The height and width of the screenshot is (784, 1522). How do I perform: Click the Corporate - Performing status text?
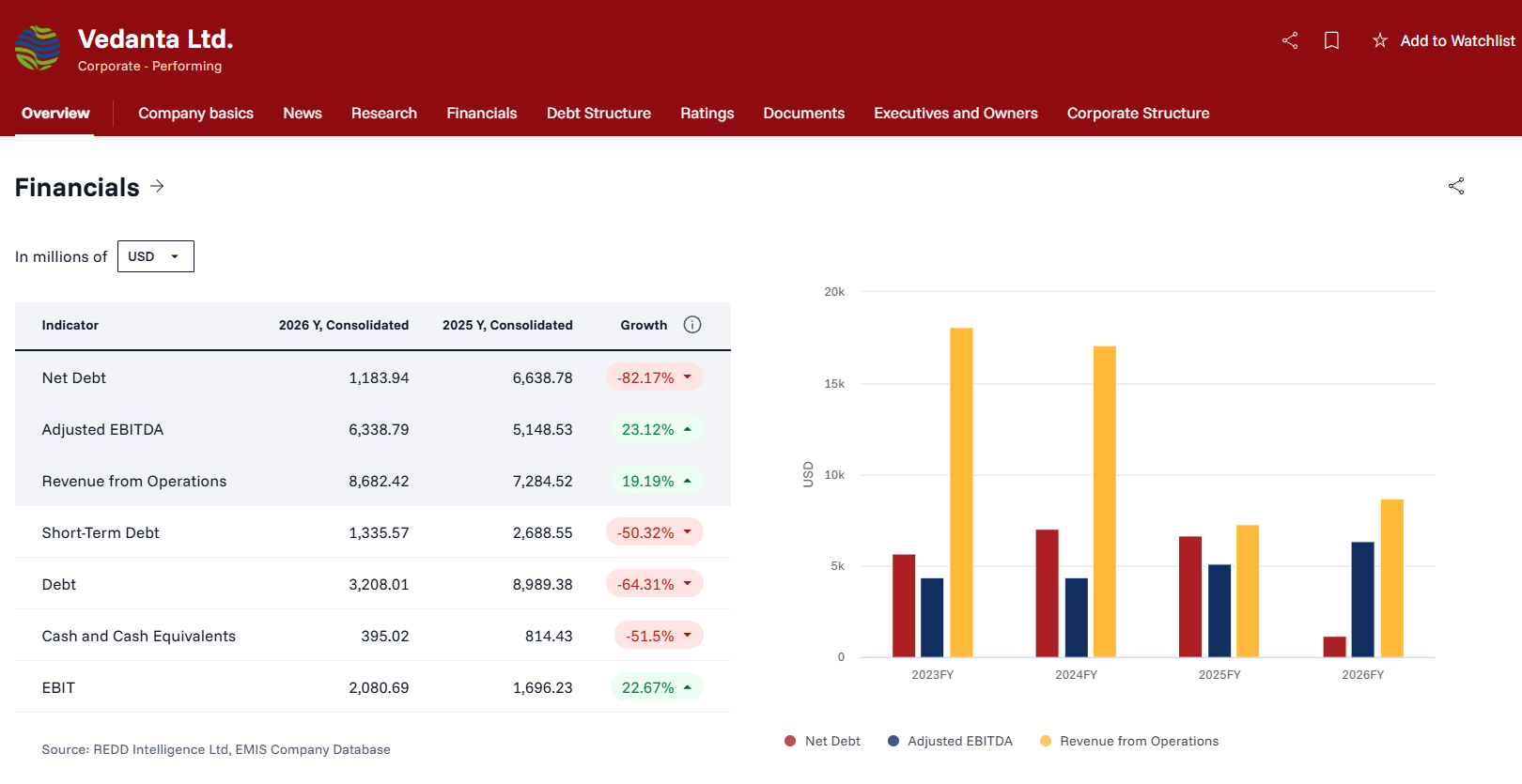(150, 66)
